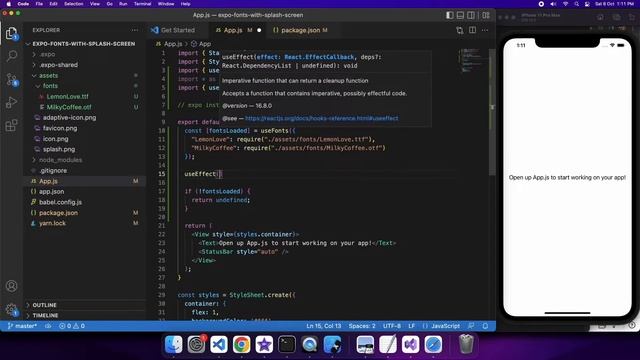Change end of line sequence LF

click(411, 326)
